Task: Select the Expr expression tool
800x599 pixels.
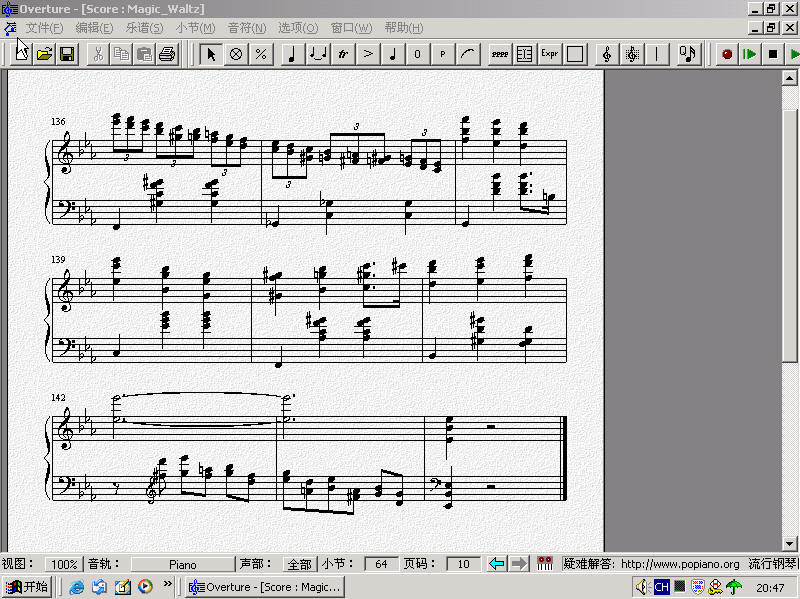Action: [549, 54]
